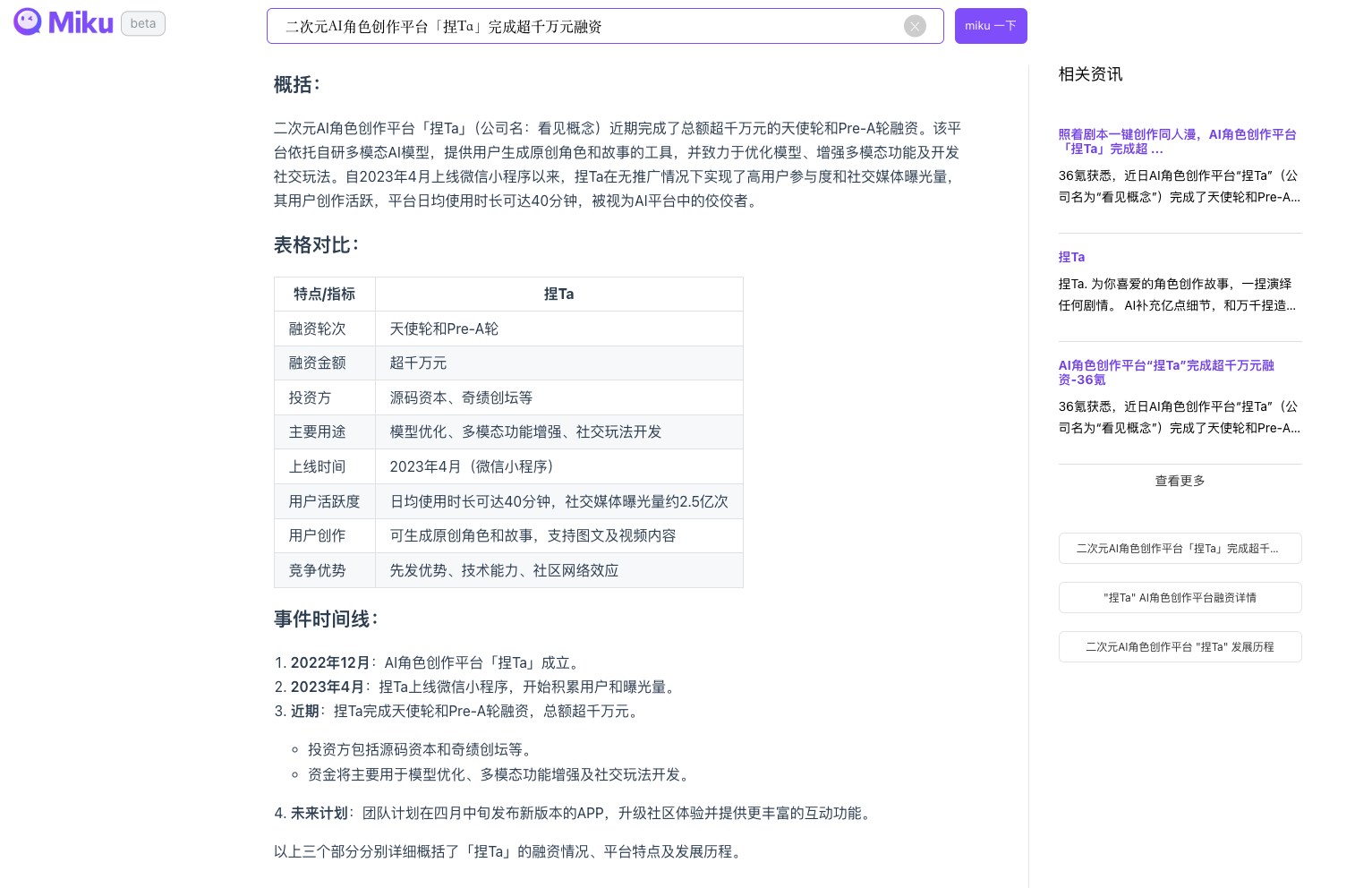Click the '超千万元' table cell

tap(559, 363)
